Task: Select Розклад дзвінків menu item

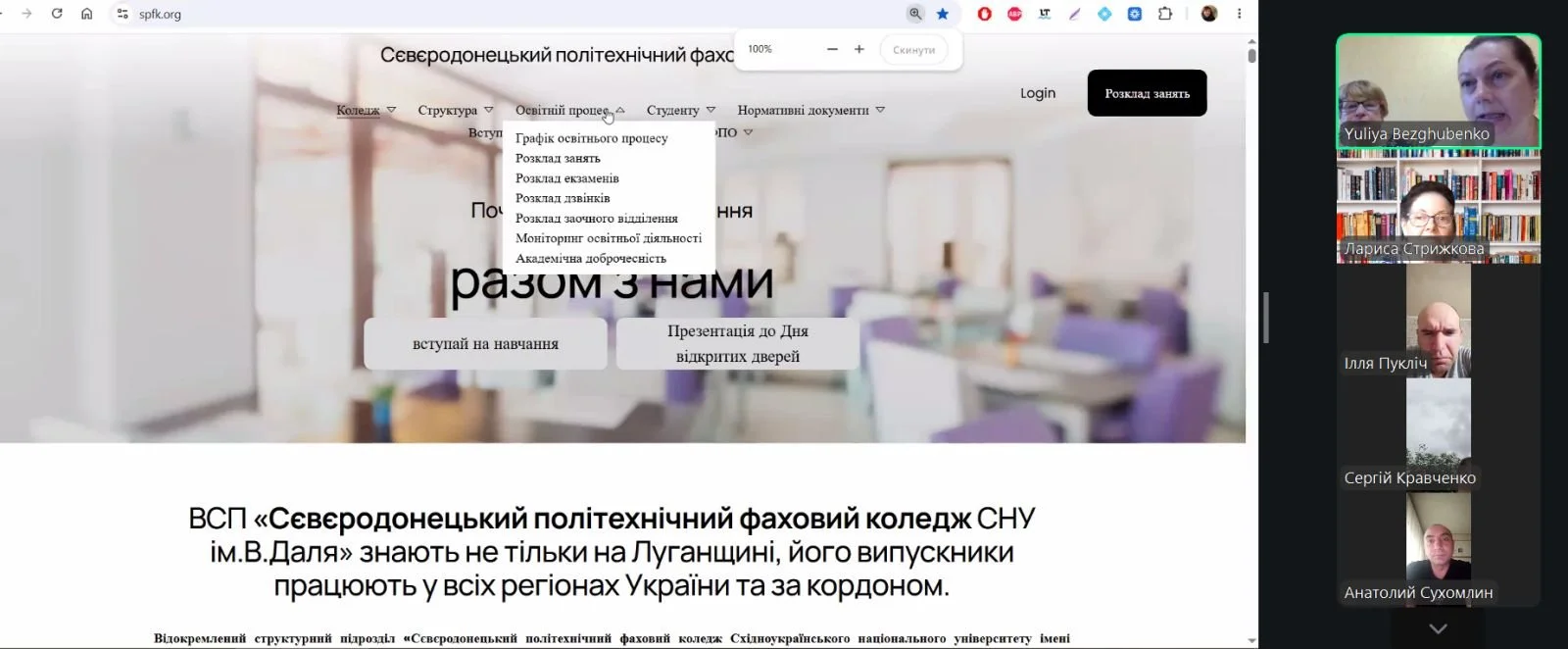Action: [563, 198]
